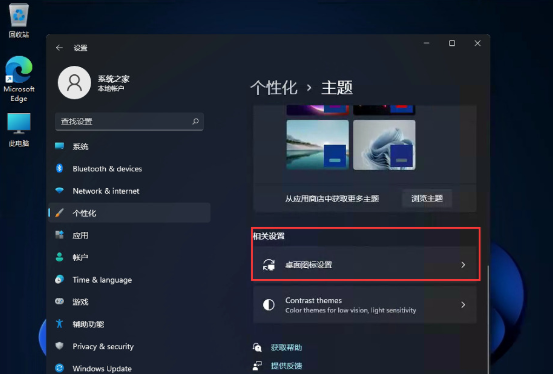553x374 pixels.
Task: Click the Privacy & security shield icon
Action: [x=59, y=346]
